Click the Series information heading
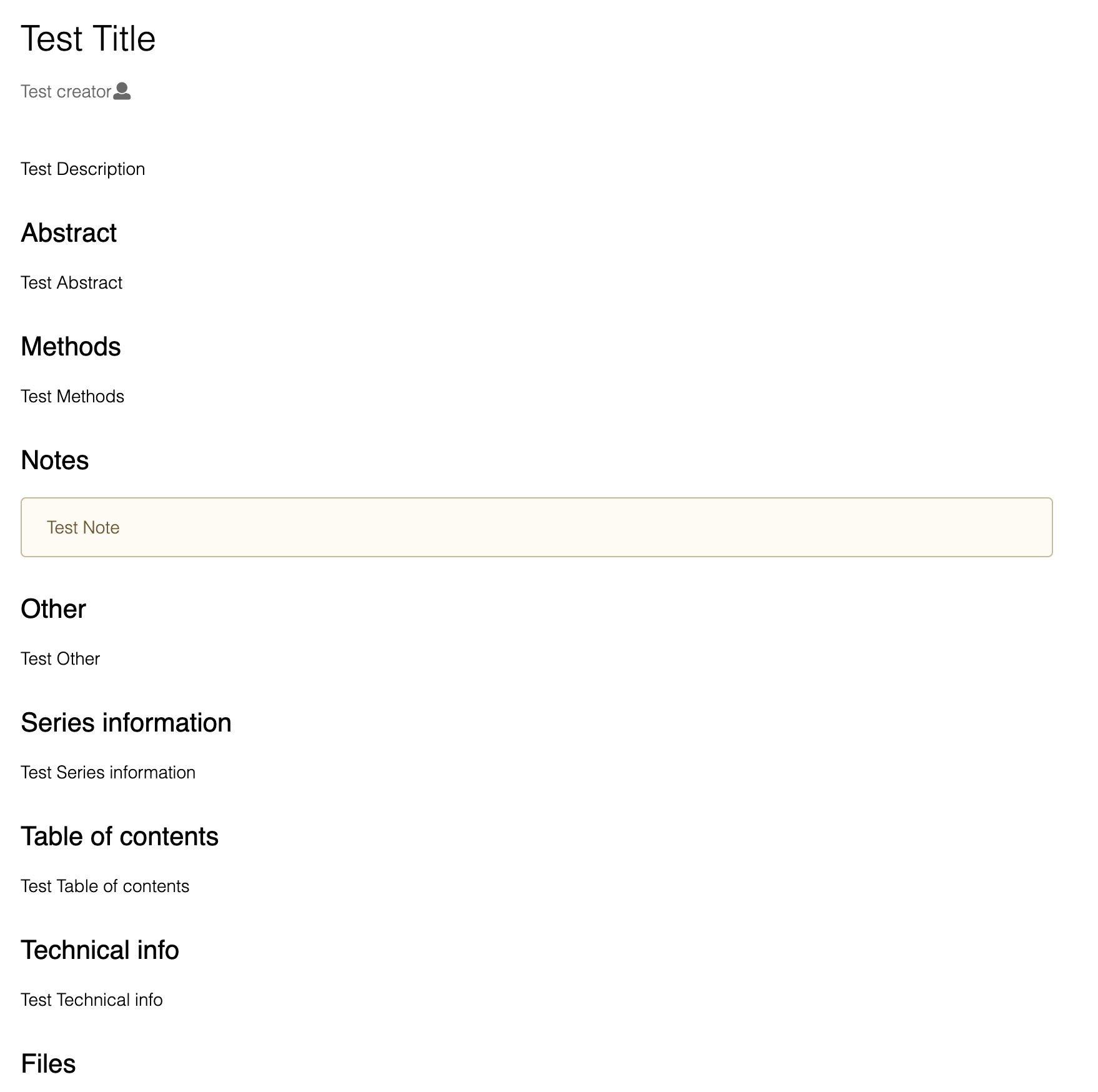The width and height of the screenshot is (1098, 1092). point(126,723)
